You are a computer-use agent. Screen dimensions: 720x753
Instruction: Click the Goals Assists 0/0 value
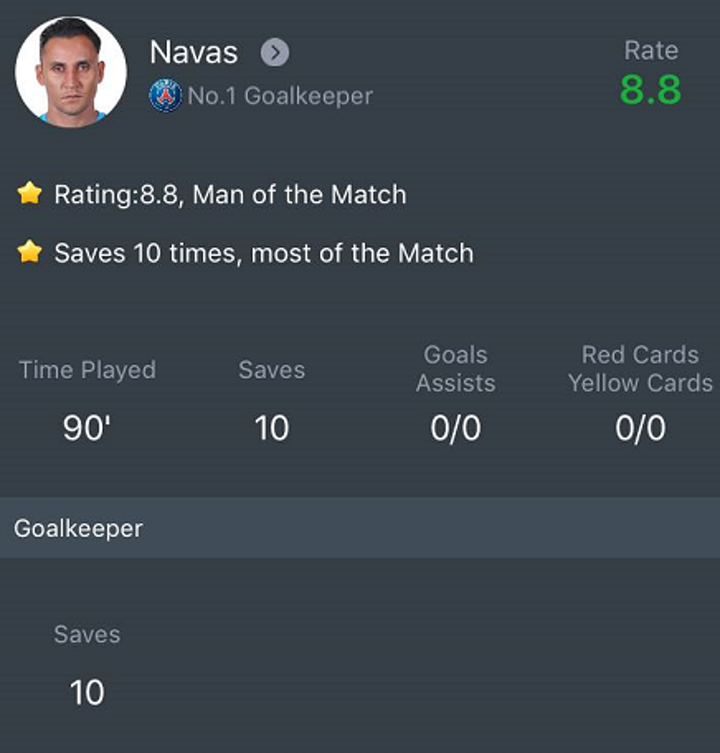tap(456, 428)
